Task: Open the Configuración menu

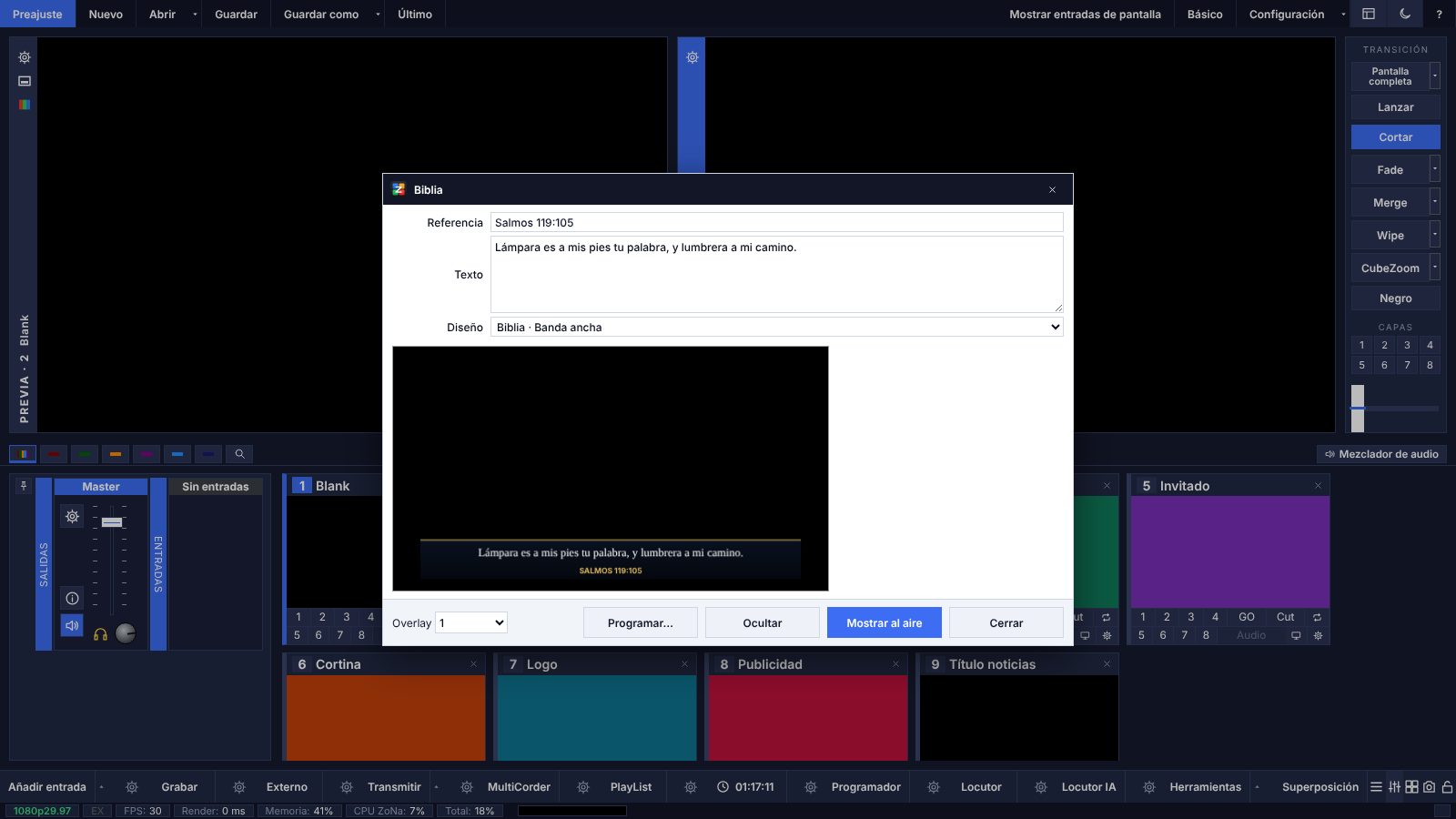Action: 1287,14
